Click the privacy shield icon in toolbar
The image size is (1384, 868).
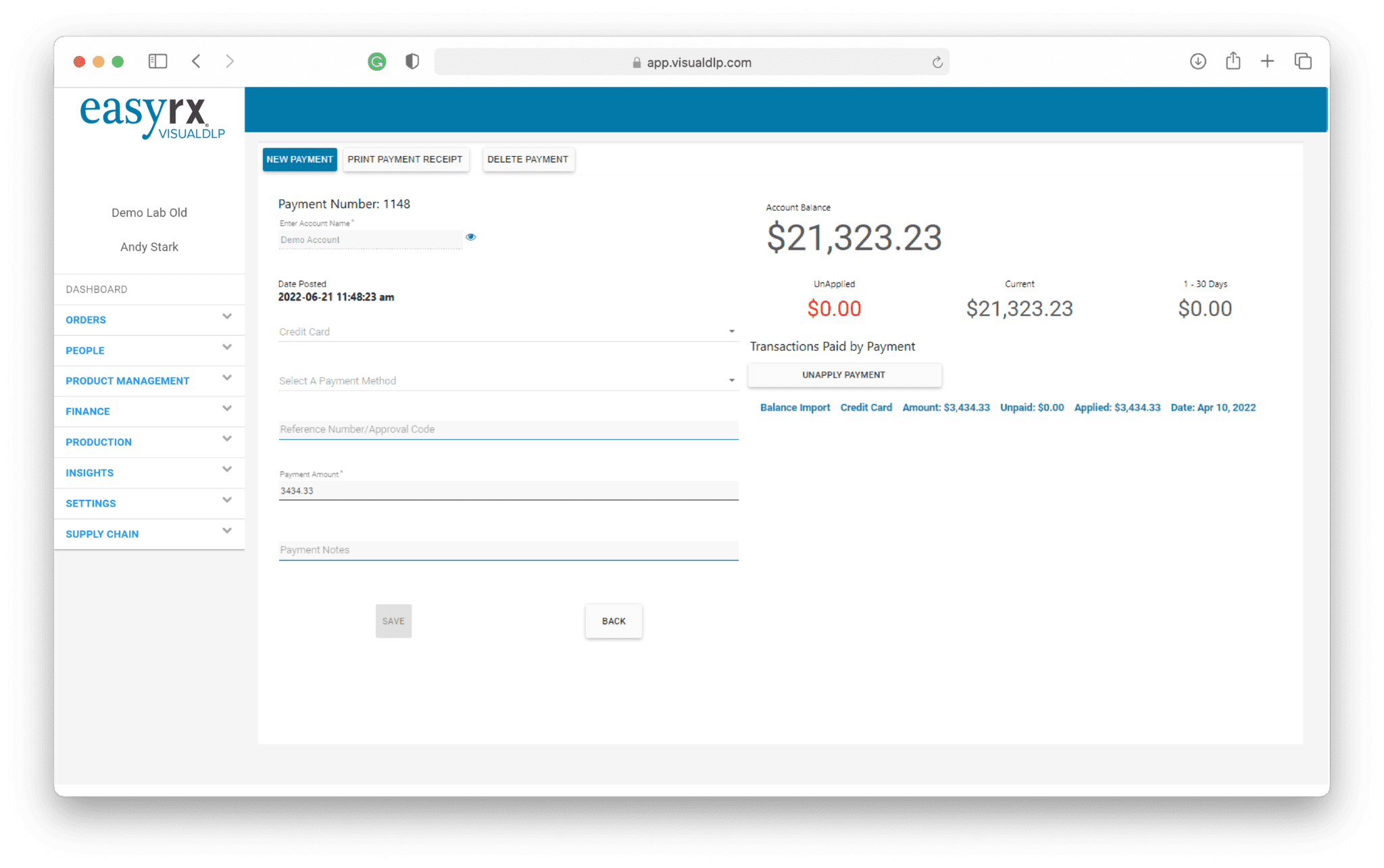point(412,62)
